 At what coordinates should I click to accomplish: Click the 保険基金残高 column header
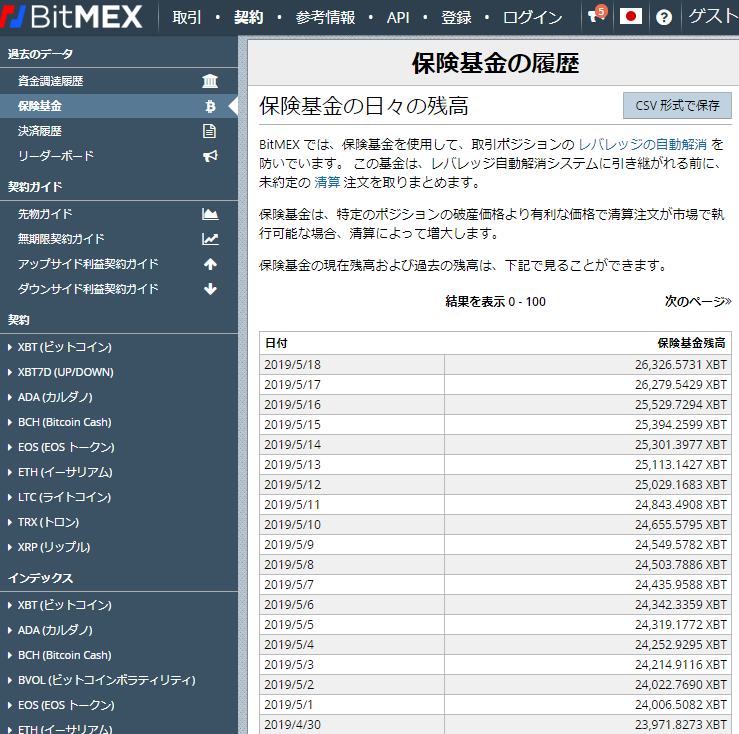(x=691, y=343)
